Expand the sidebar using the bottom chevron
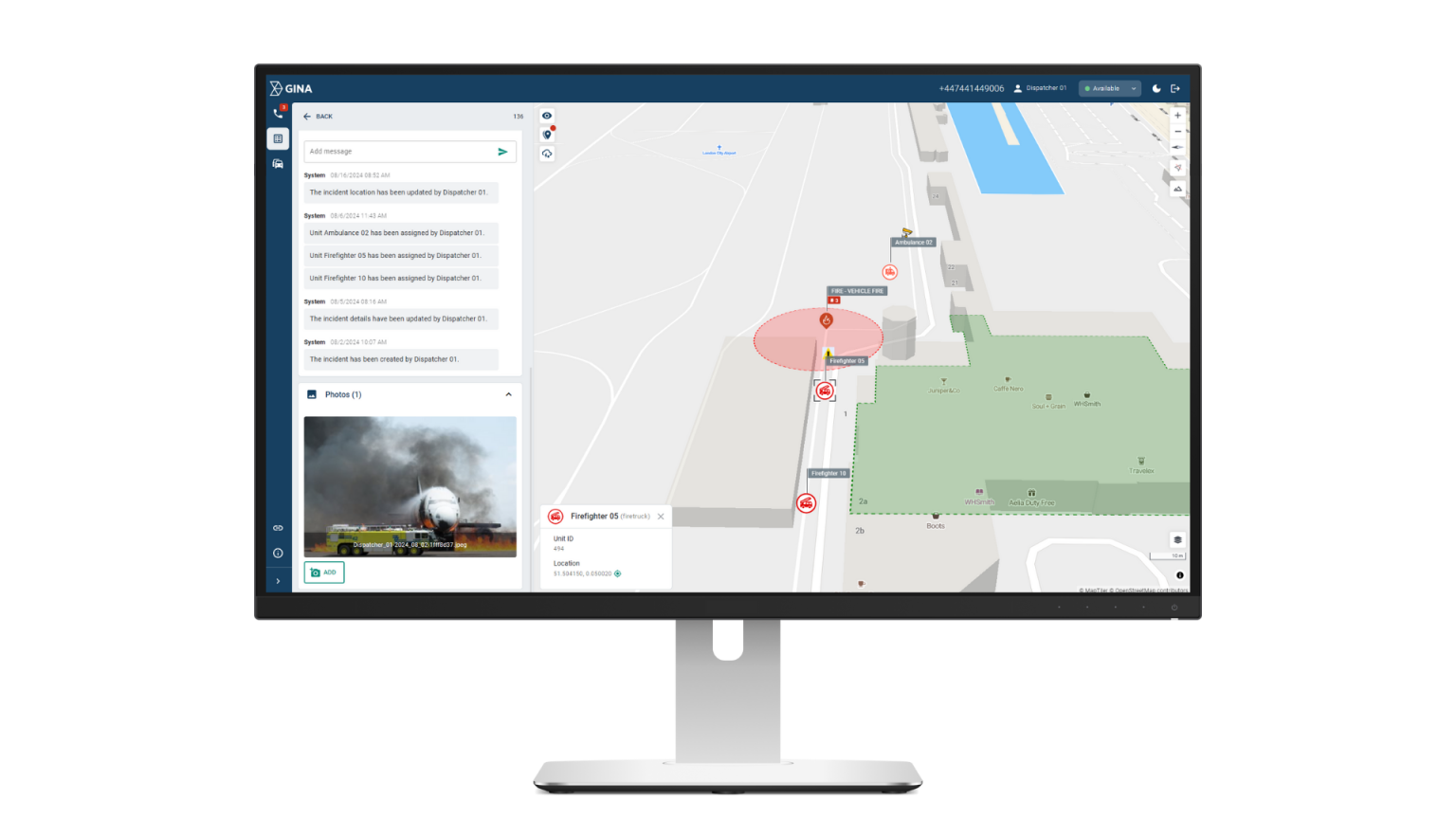 point(278,579)
